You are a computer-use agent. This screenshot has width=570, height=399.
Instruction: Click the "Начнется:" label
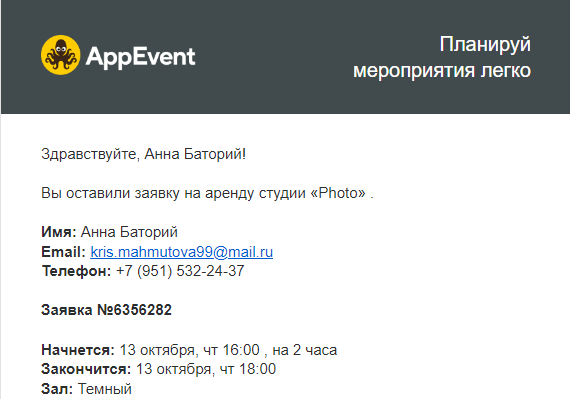coord(78,350)
